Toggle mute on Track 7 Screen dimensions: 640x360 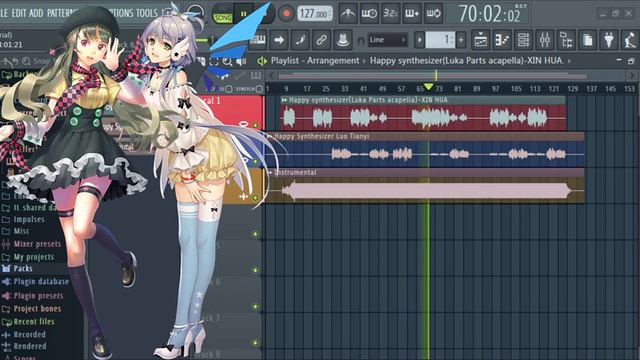255,343
